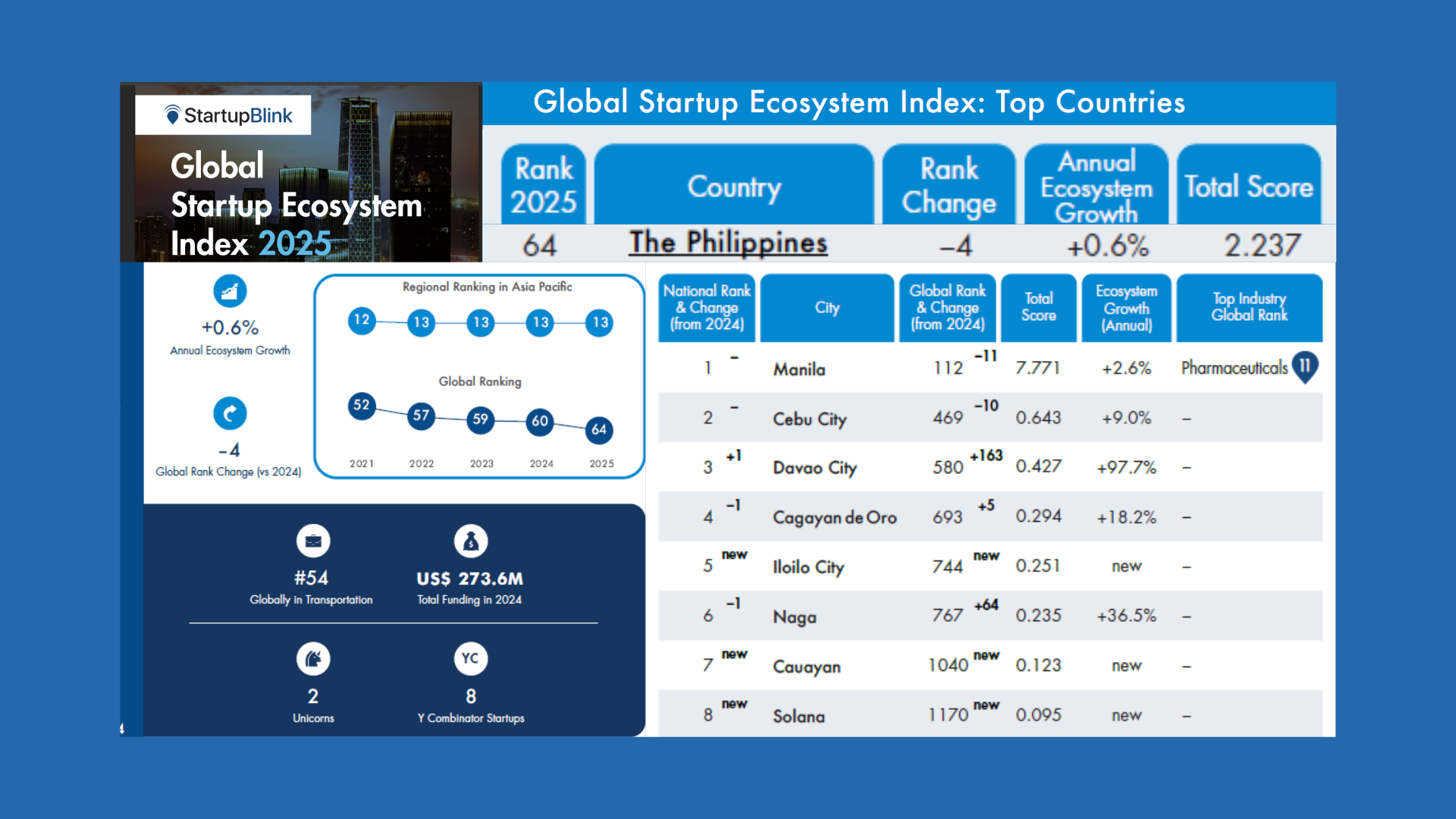Click the 2021 Asia Pacific marker 12
The width and height of the screenshot is (1456, 819).
[x=362, y=320]
